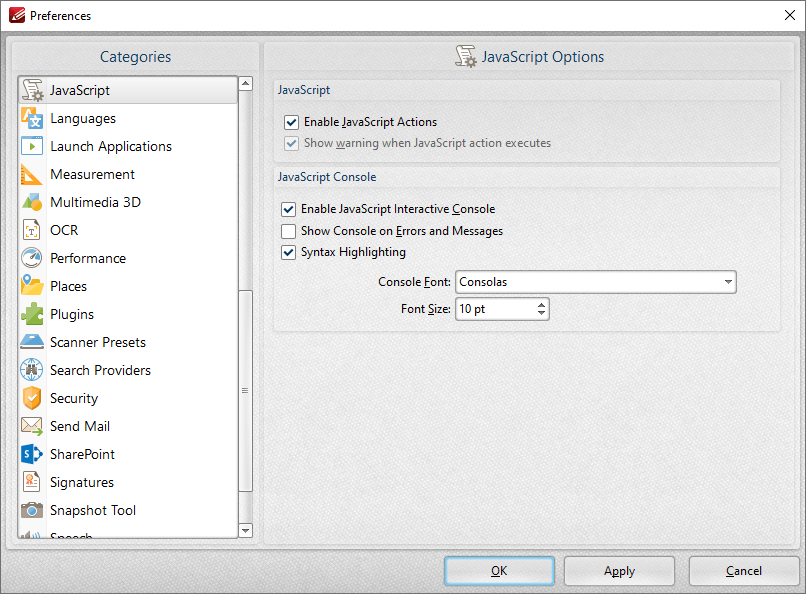Click the Send Mail envelope icon
The image size is (806, 594).
[x=32, y=426]
